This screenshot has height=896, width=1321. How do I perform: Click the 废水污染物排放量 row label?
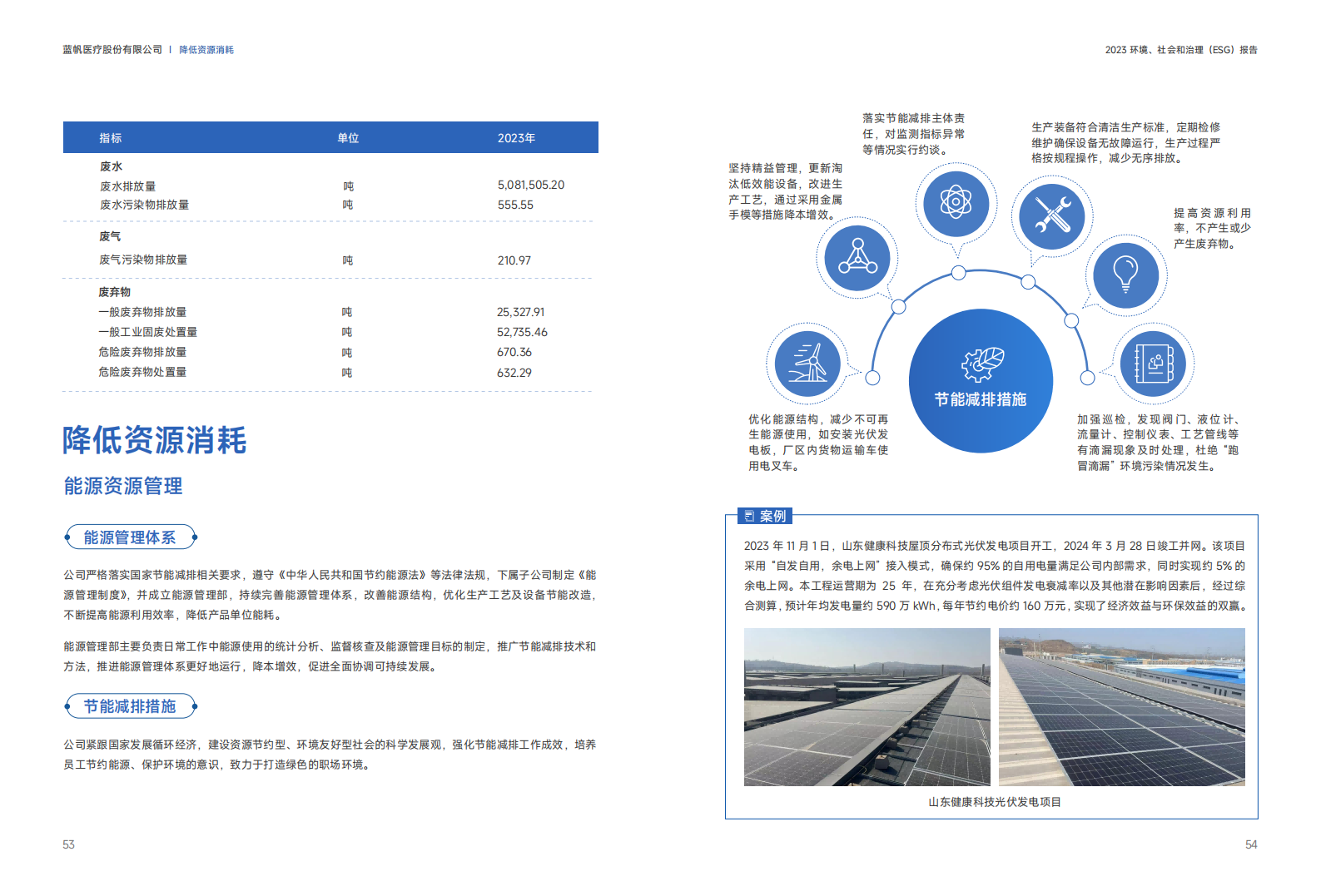(x=145, y=205)
